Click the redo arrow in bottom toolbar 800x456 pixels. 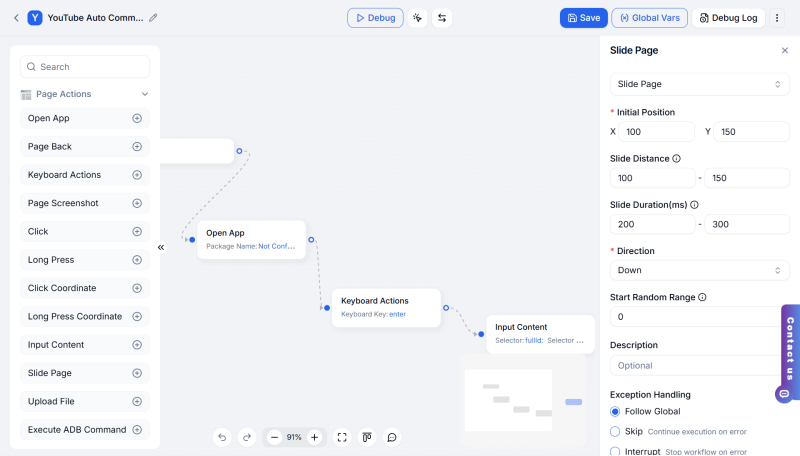tap(246, 437)
